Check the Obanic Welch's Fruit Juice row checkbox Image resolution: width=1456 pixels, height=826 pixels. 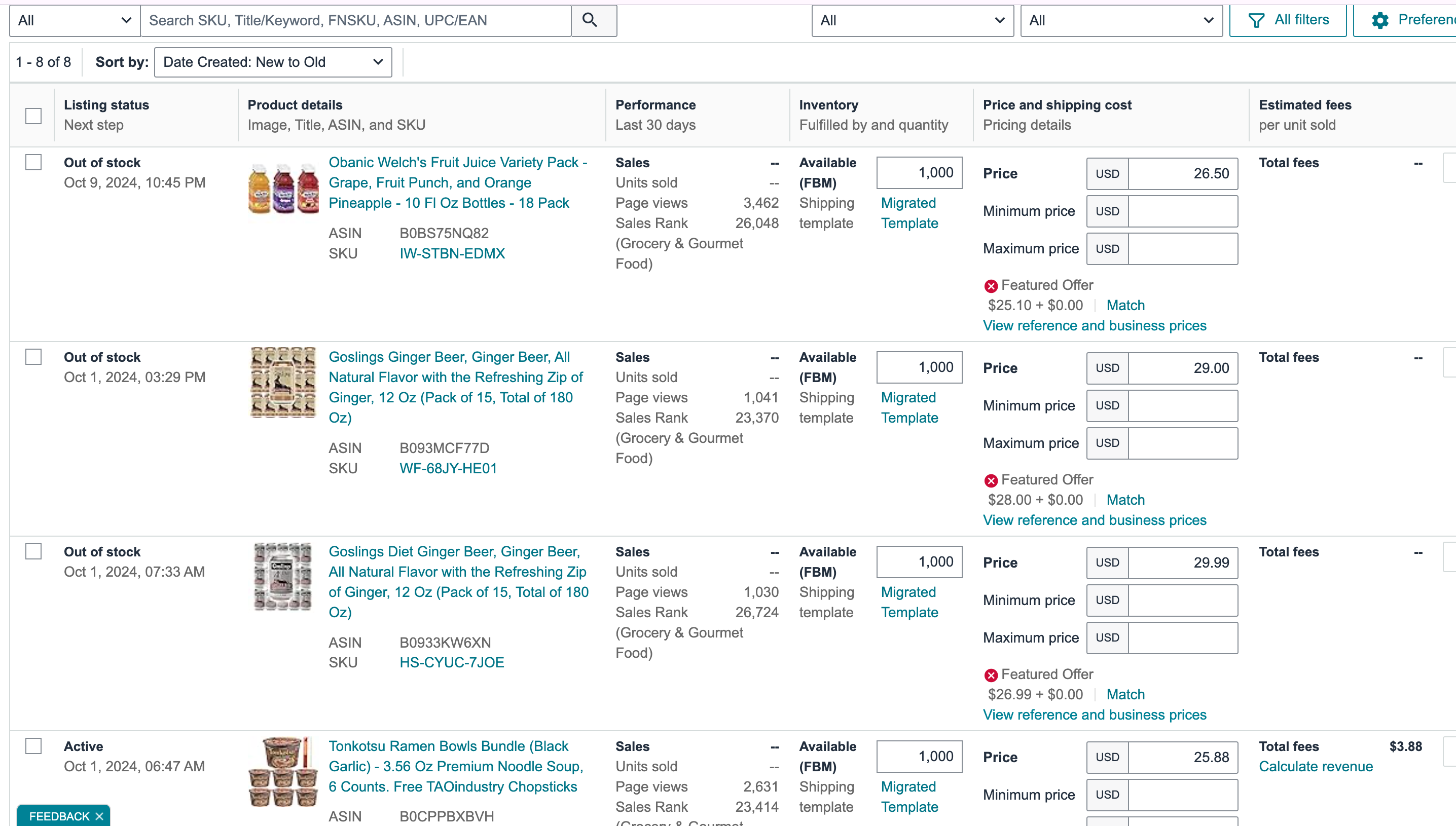tap(33, 162)
